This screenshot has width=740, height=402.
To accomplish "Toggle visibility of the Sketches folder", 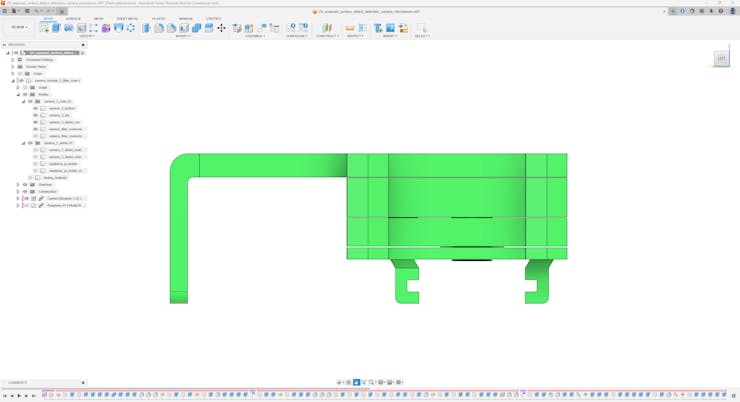I will 25,184.
